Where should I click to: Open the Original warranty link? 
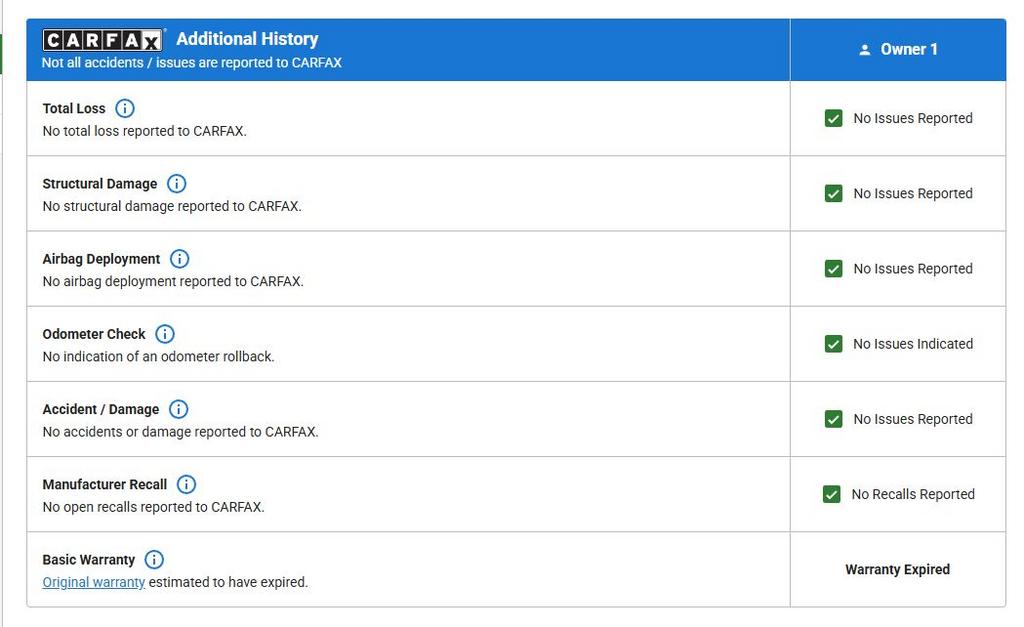click(93, 582)
